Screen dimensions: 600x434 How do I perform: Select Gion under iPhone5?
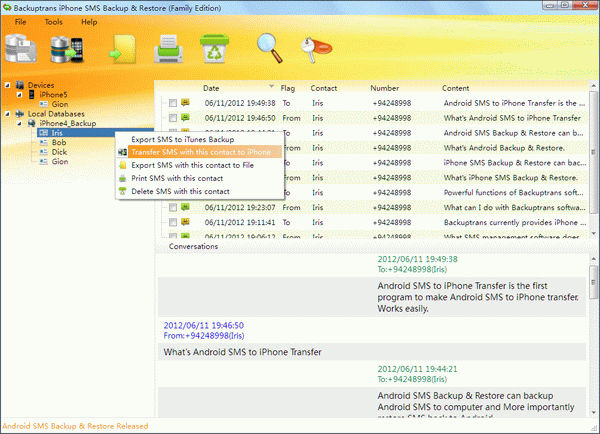click(x=60, y=104)
